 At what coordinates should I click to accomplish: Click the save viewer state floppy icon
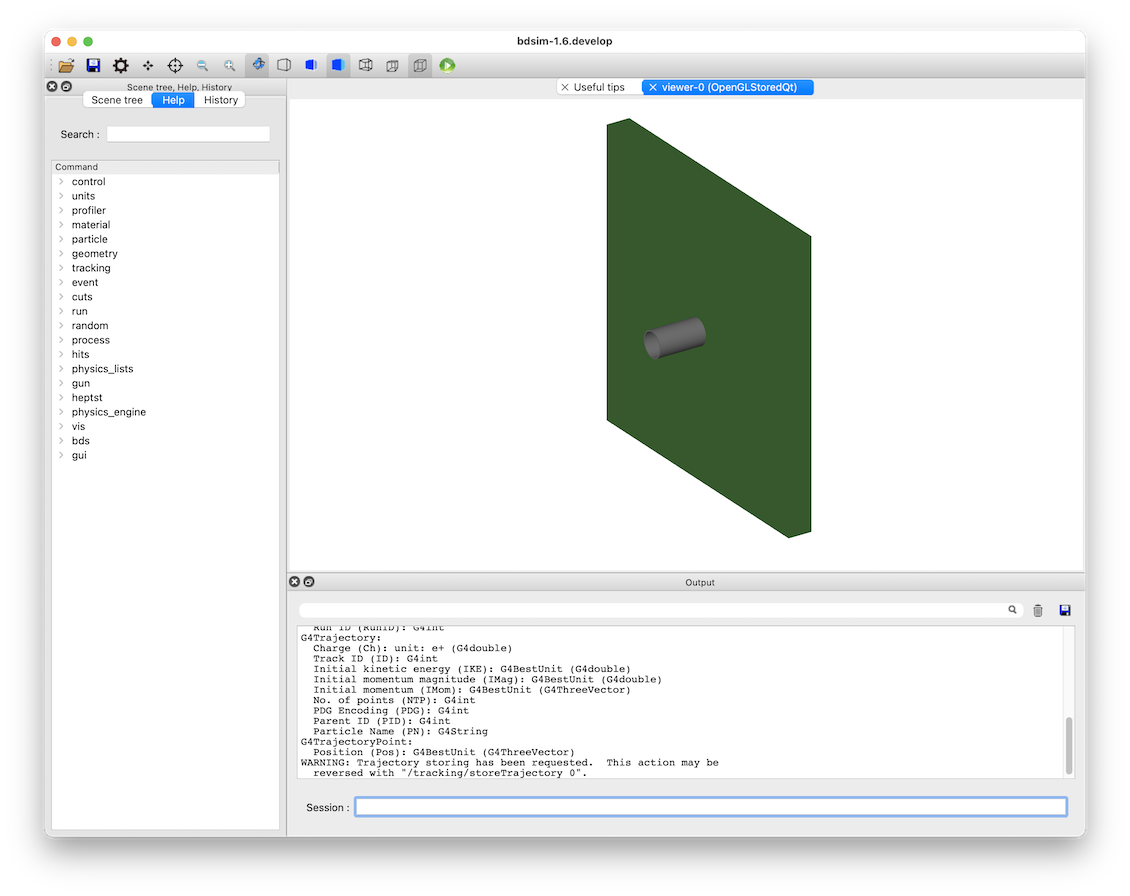(93, 66)
